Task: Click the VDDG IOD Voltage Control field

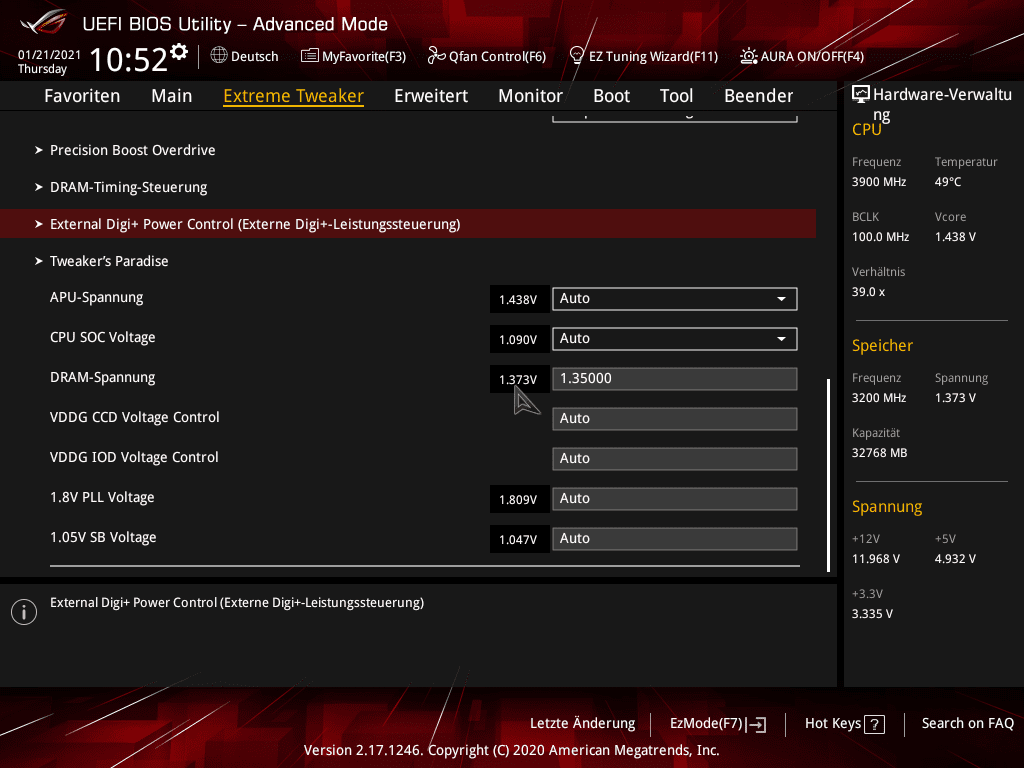Action: (675, 458)
